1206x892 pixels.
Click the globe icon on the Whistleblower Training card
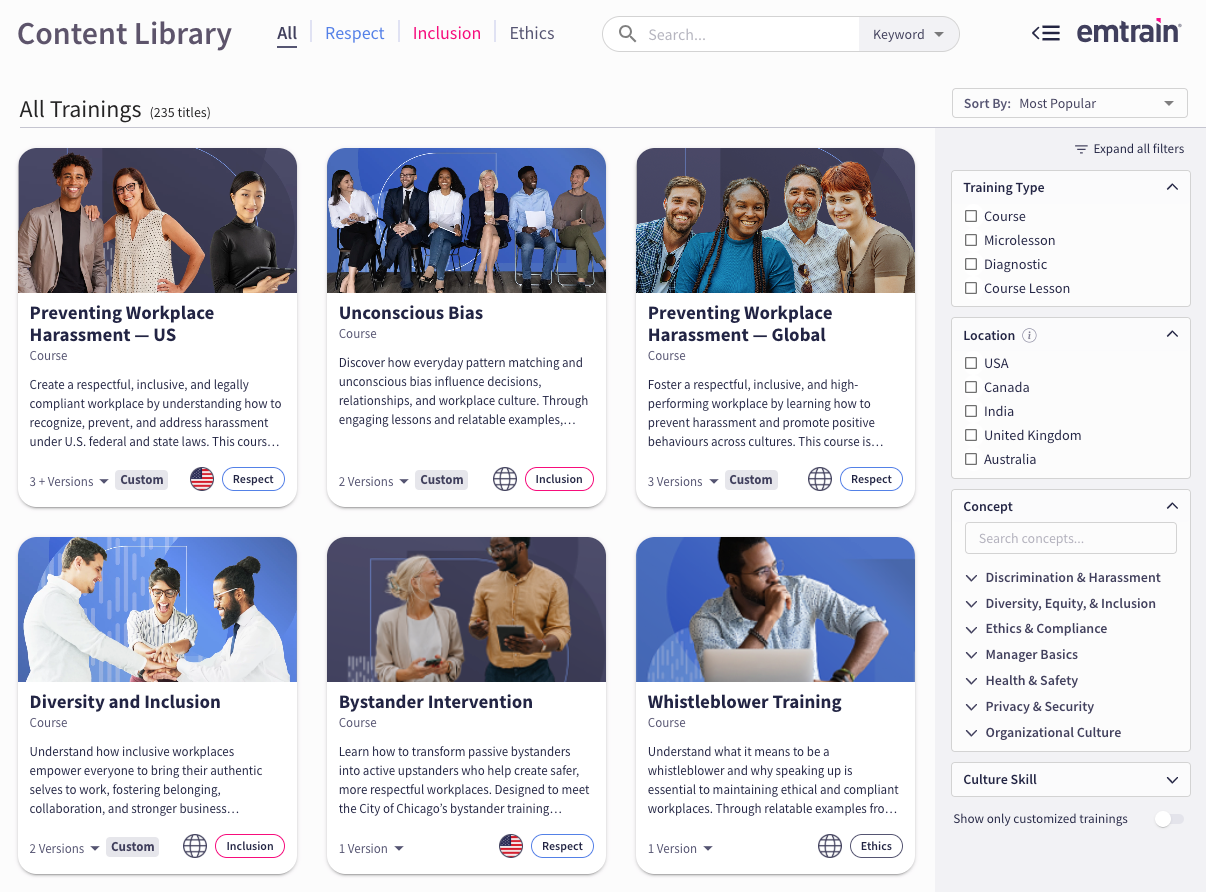(830, 846)
